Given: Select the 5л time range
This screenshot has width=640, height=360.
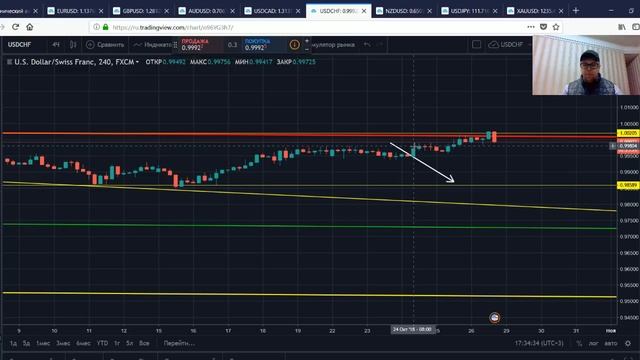Looking at the screenshot, I should pos(130,343).
